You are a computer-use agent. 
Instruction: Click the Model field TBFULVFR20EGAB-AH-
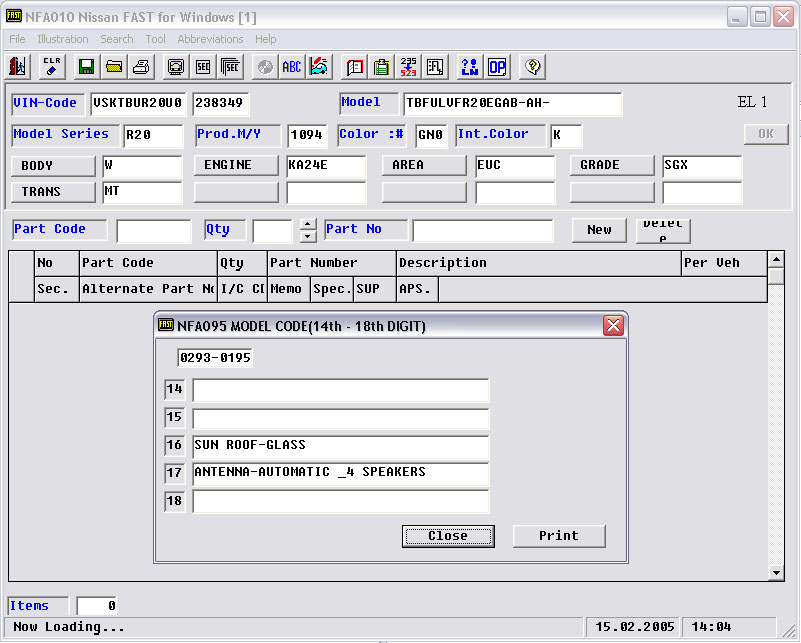(513, 103)
